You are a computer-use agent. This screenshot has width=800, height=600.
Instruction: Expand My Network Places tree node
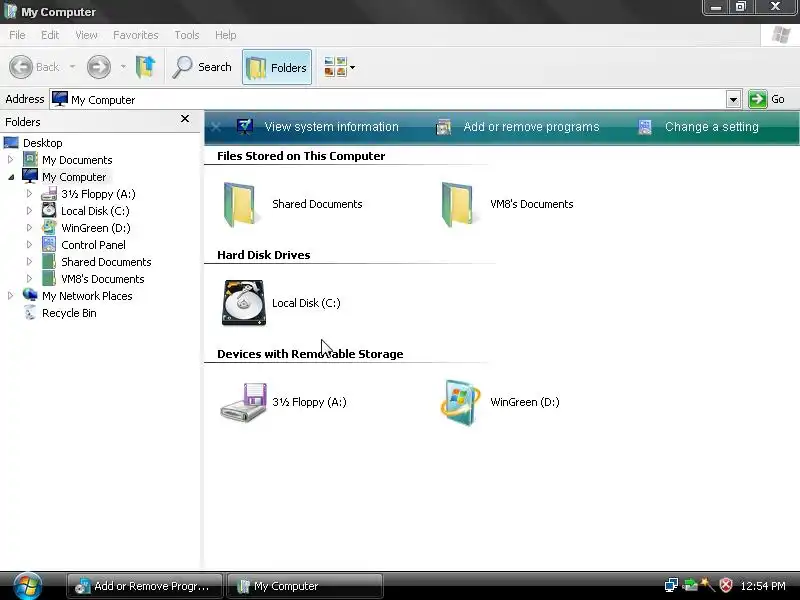tap(10, 295)
